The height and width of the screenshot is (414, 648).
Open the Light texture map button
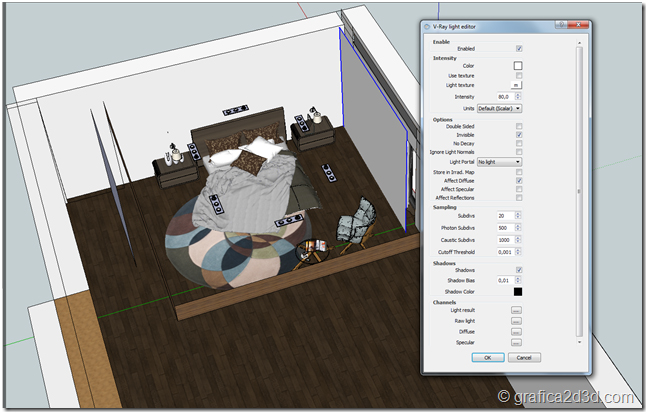518,86
